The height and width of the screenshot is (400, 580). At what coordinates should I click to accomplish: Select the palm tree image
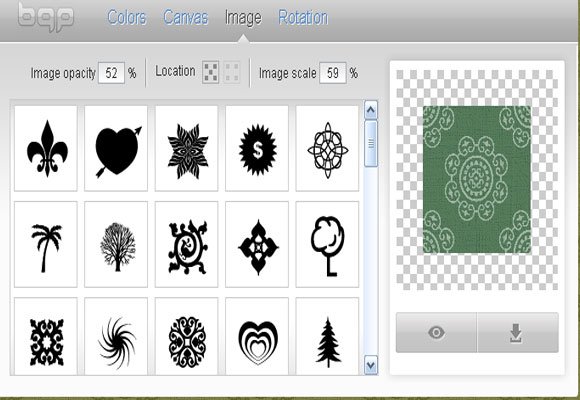coord(46,244)
